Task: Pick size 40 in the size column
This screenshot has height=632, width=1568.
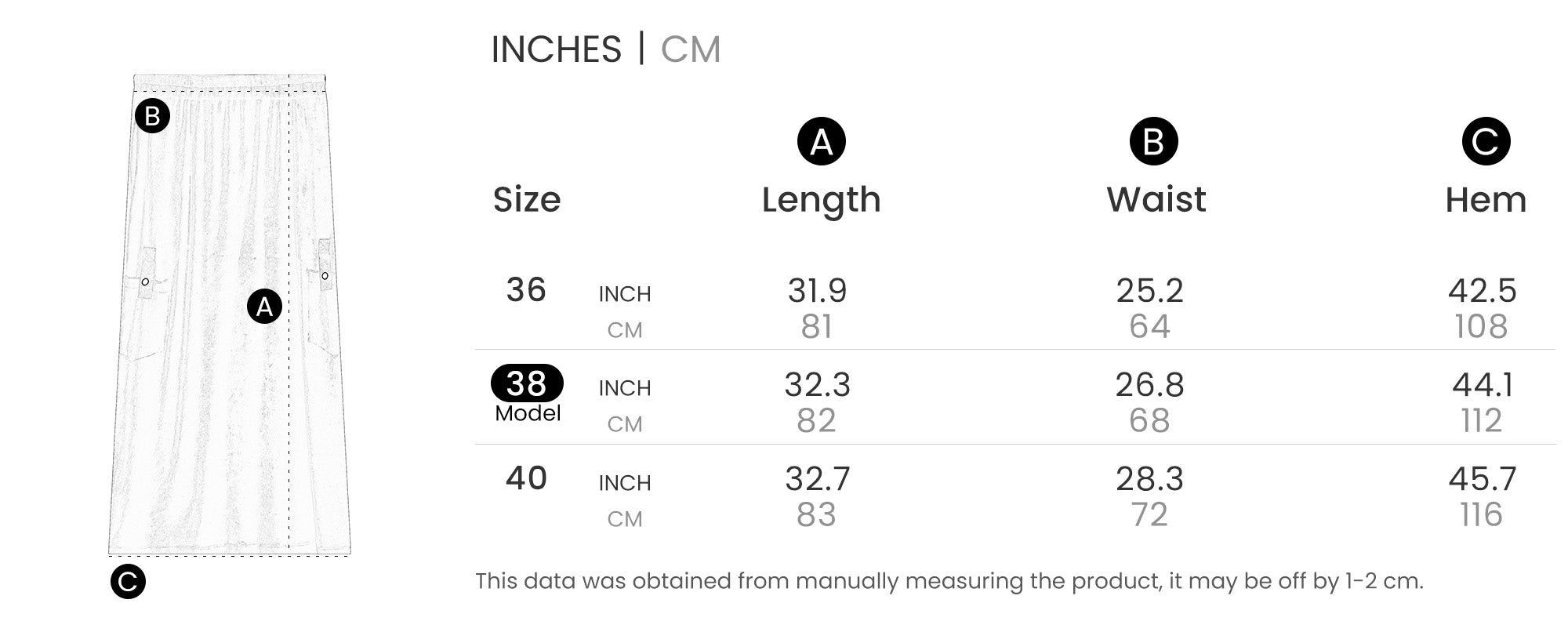Action: [526, 478]
